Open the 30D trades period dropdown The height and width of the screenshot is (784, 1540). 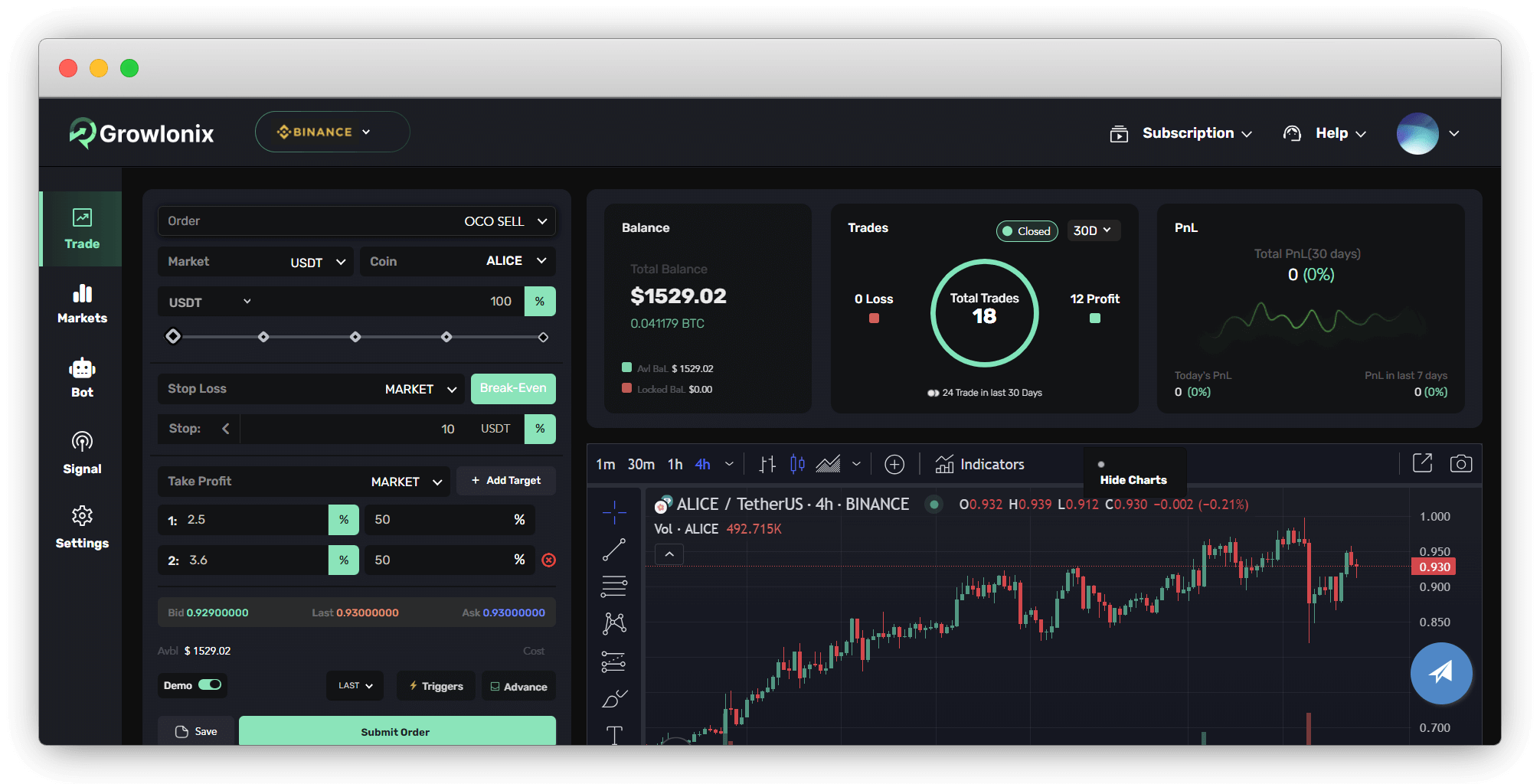click(1094, 230)
